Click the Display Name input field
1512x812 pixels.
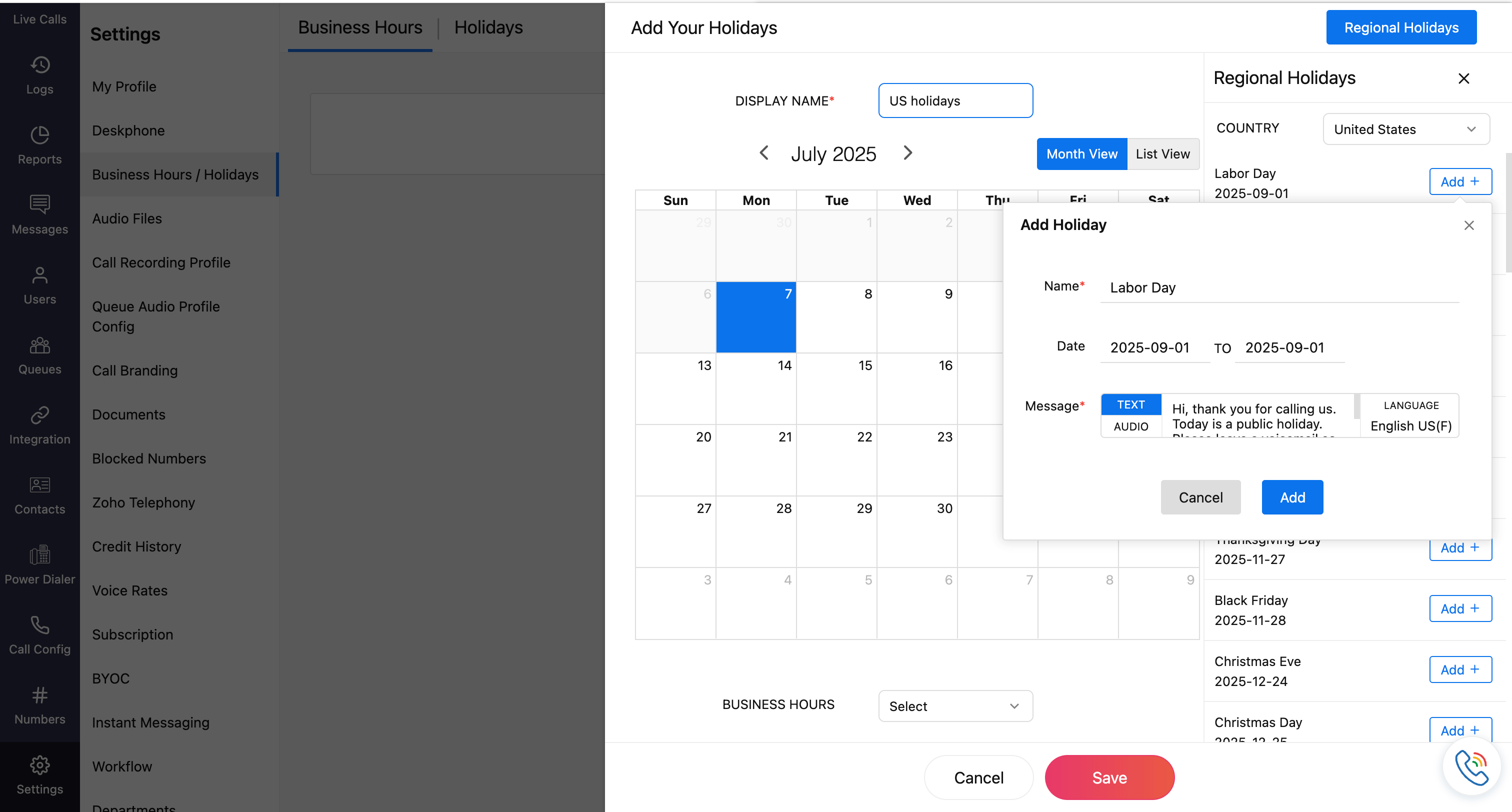pos(955,101)
